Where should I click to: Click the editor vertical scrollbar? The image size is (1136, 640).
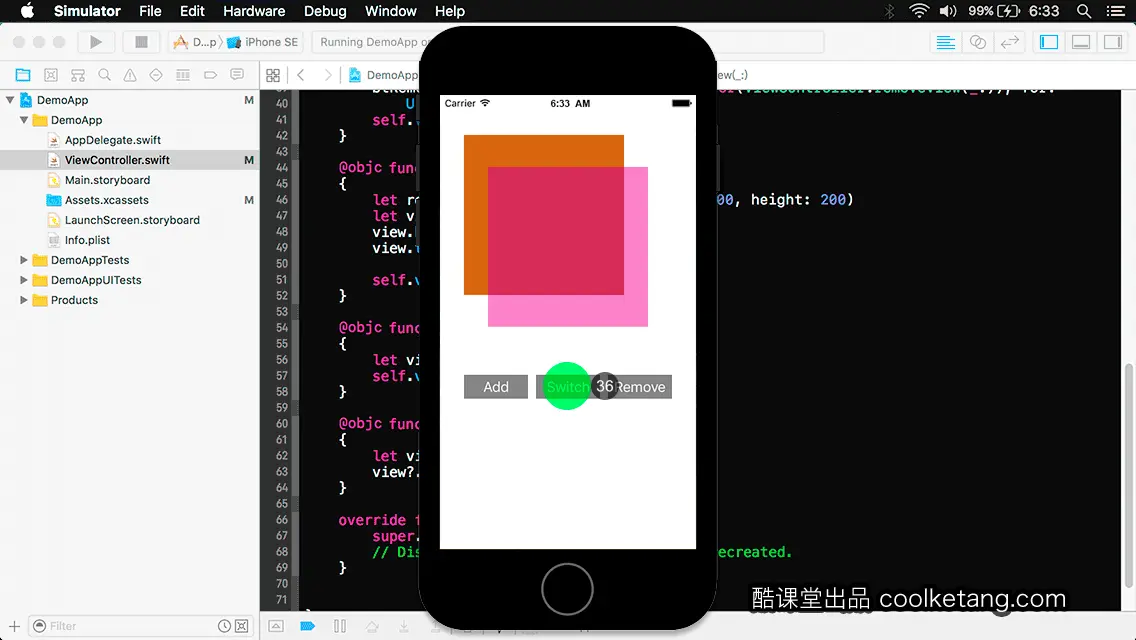coord(1129,475)
